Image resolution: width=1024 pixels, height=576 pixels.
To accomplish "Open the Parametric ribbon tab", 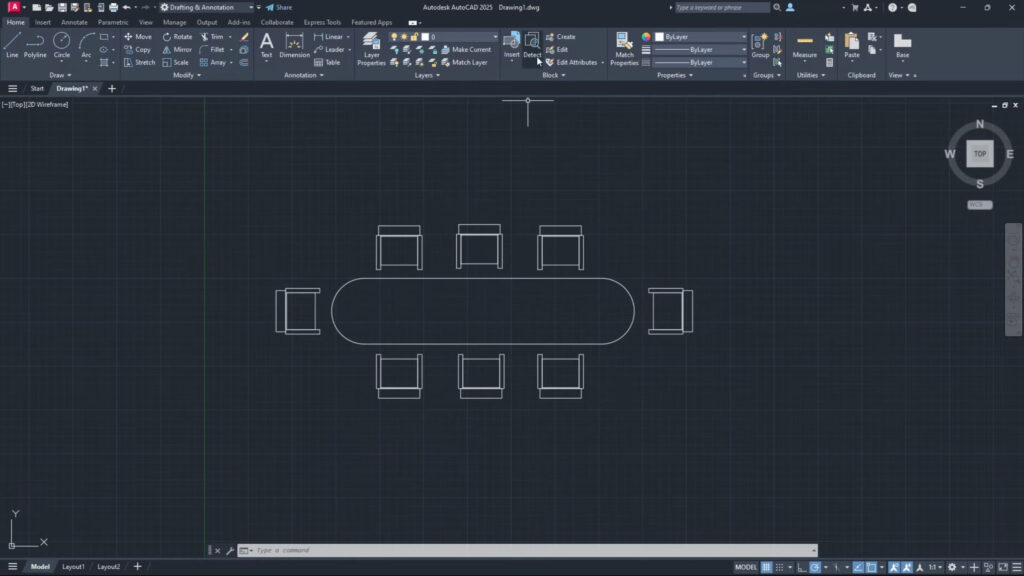I will click(113, 22).
